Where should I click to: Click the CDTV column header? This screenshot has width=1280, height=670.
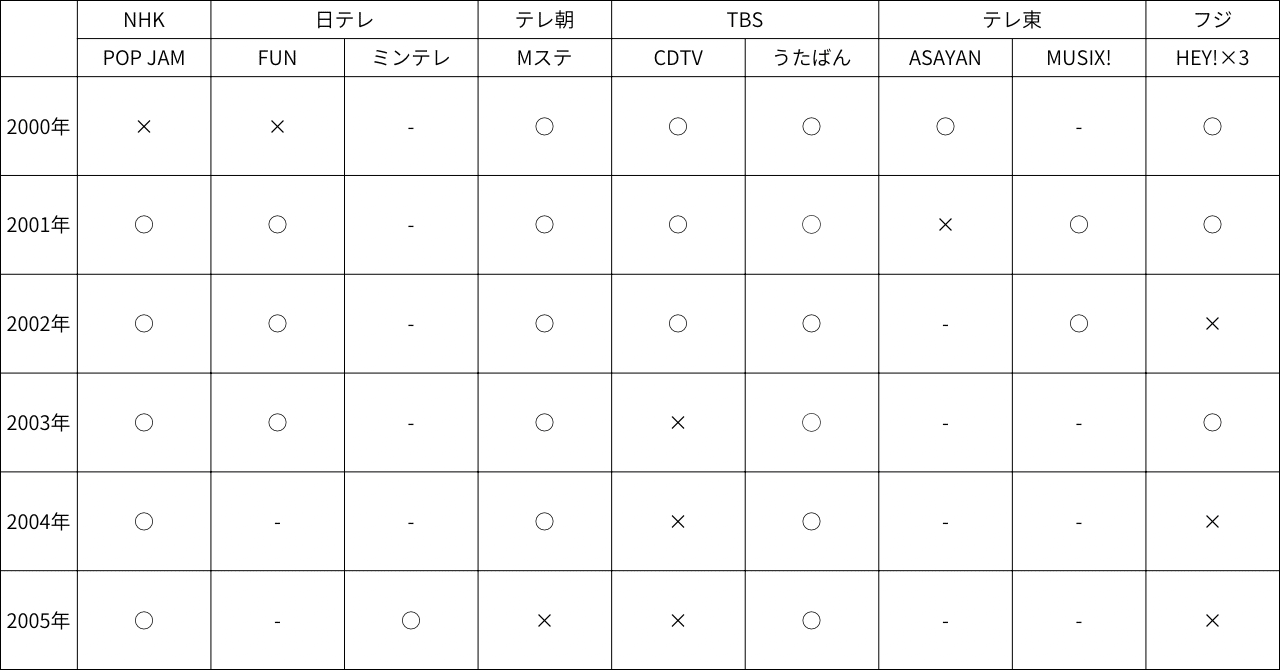tap(678, 58)
